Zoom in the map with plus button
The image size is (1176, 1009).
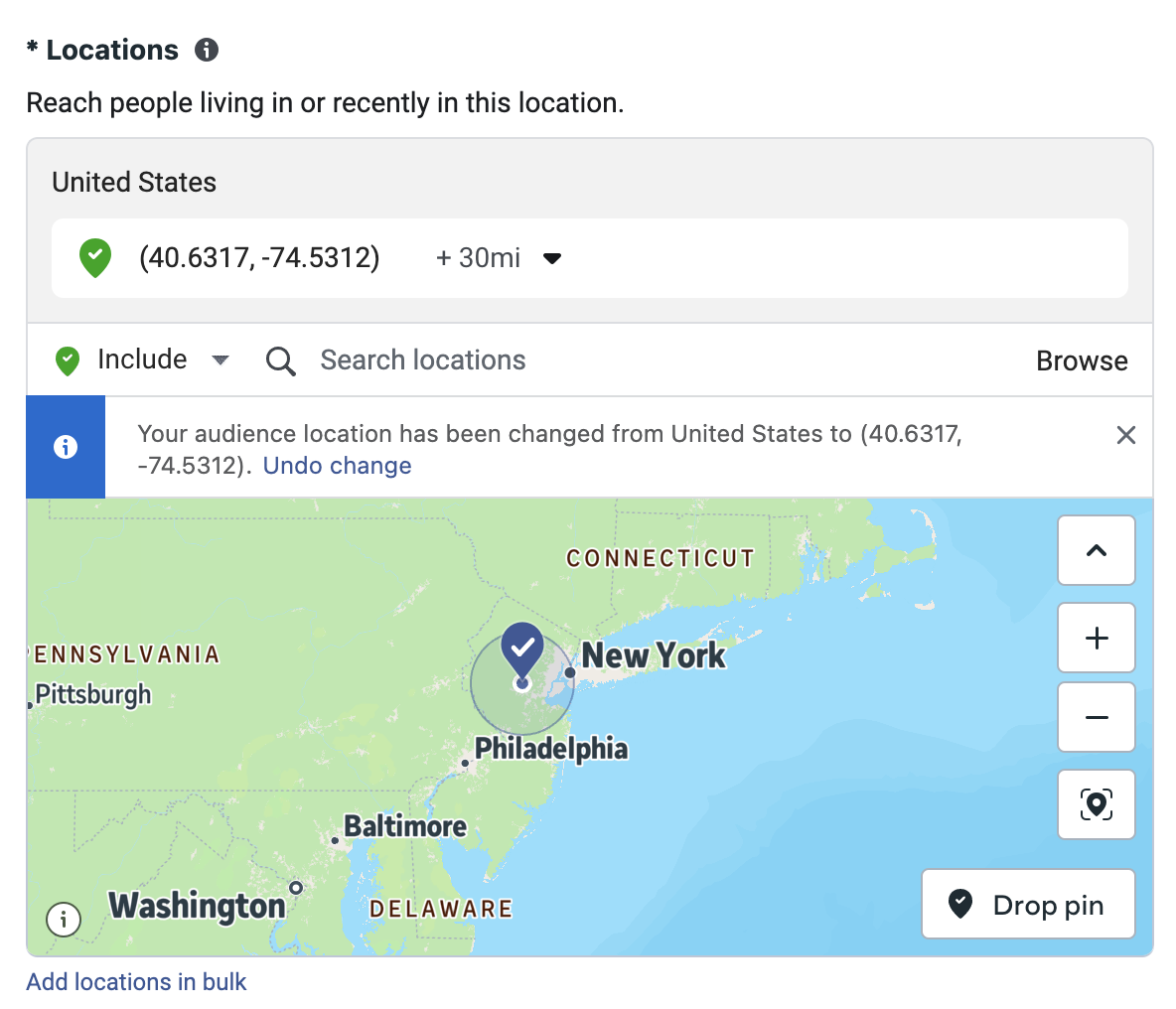1096,638
